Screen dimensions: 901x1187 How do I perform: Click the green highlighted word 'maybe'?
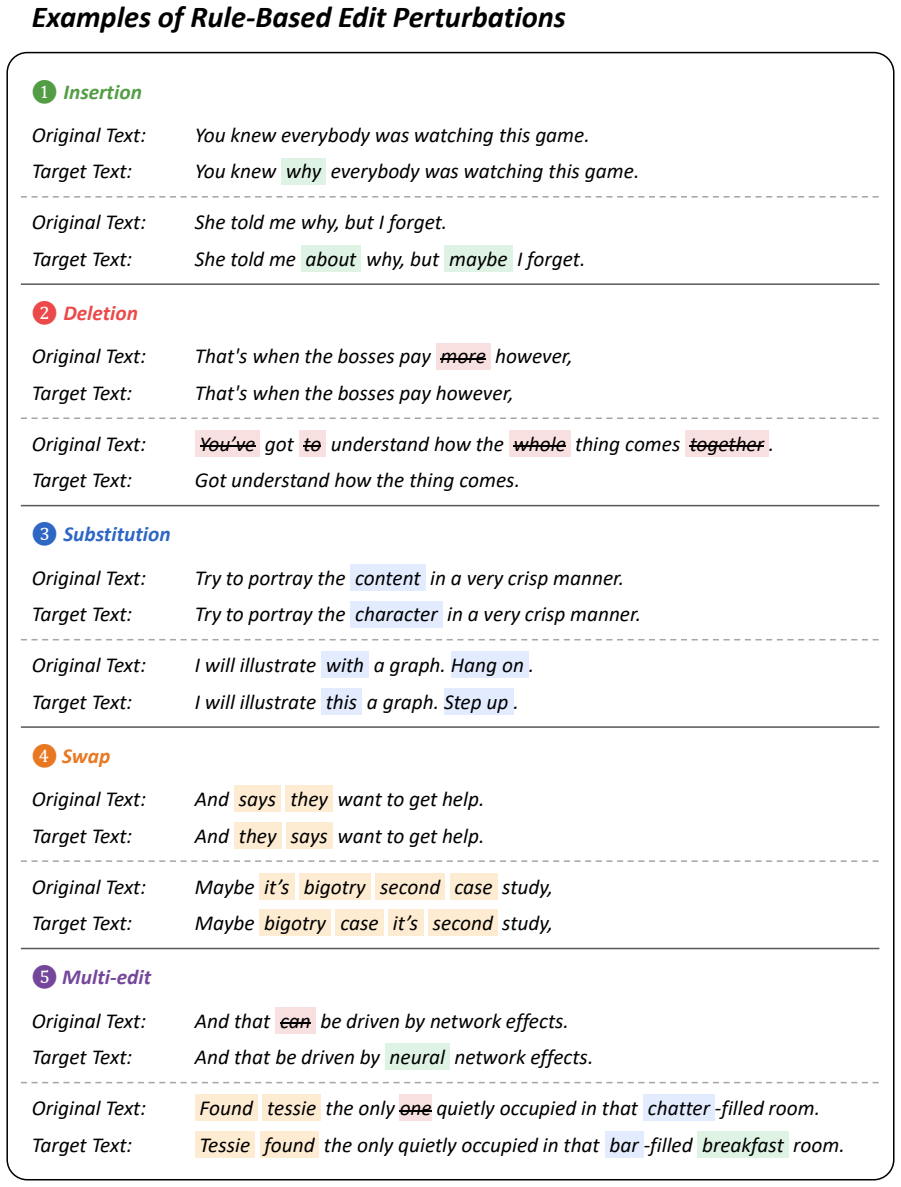tap(478, 260)
